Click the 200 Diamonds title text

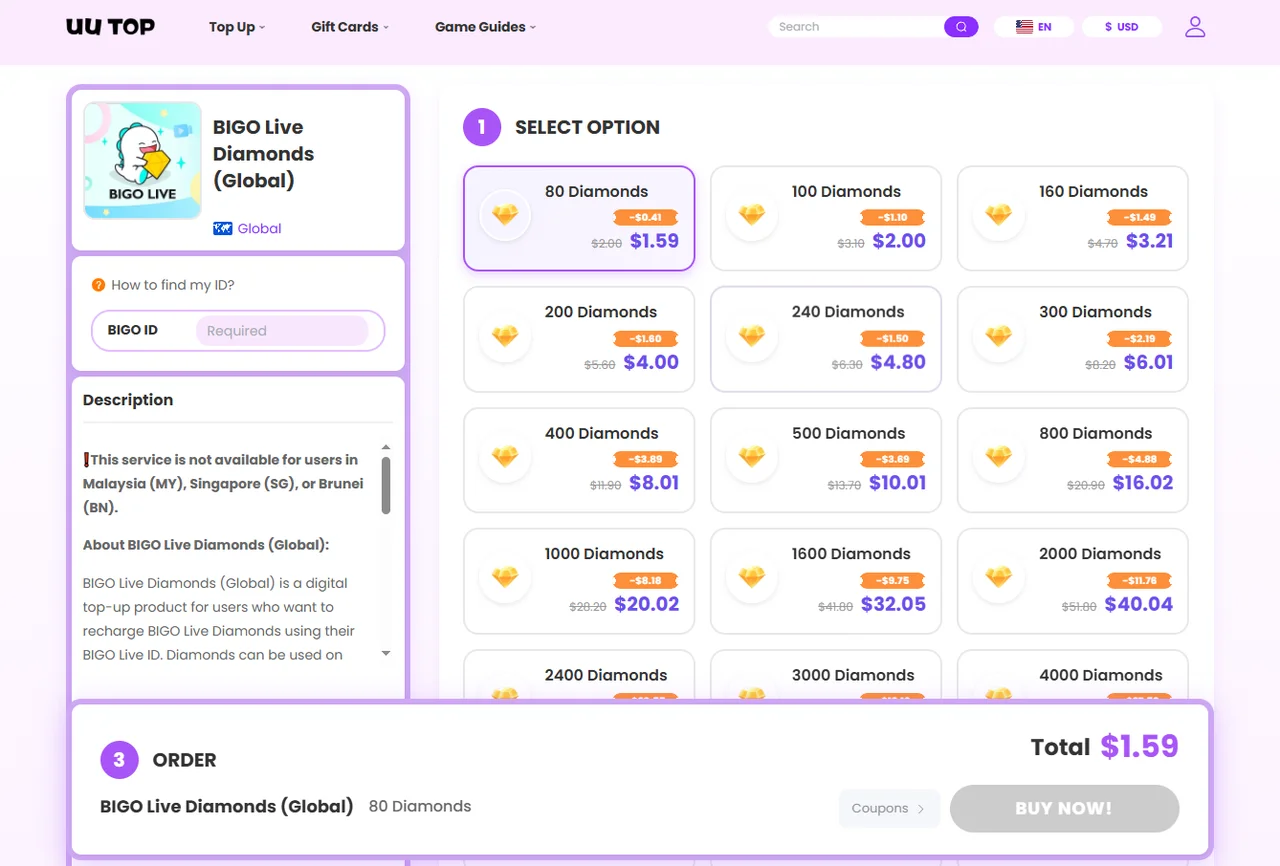(x=601, y=312)
